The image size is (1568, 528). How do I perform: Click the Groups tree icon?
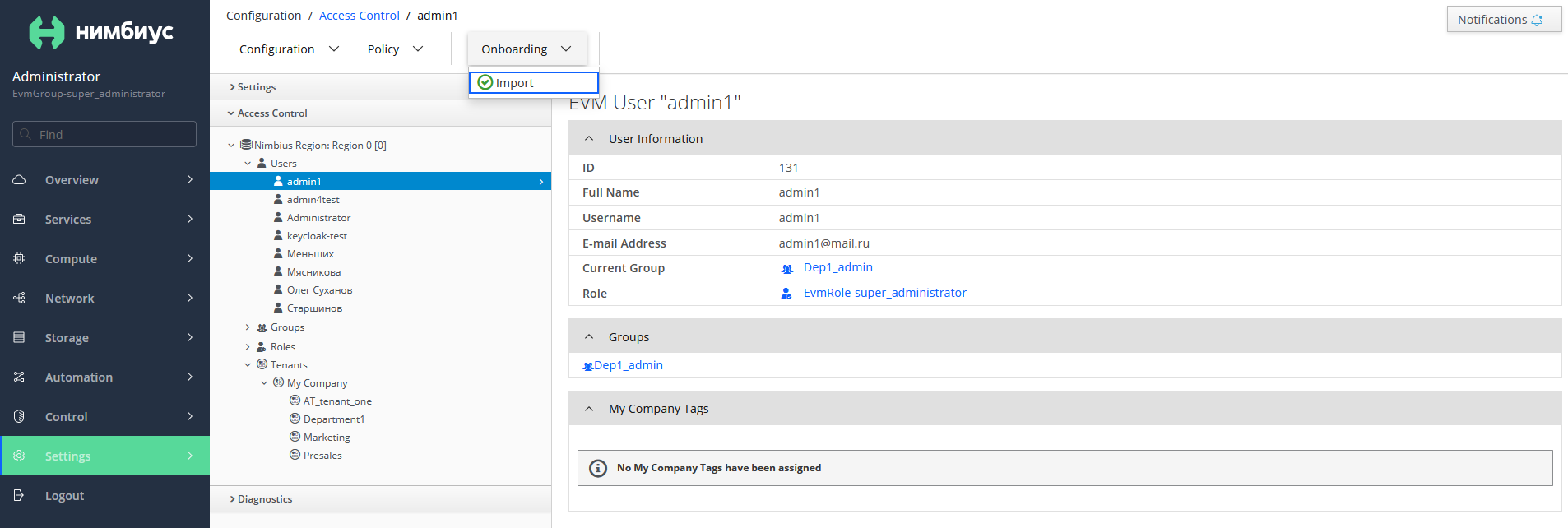(262, 327)
